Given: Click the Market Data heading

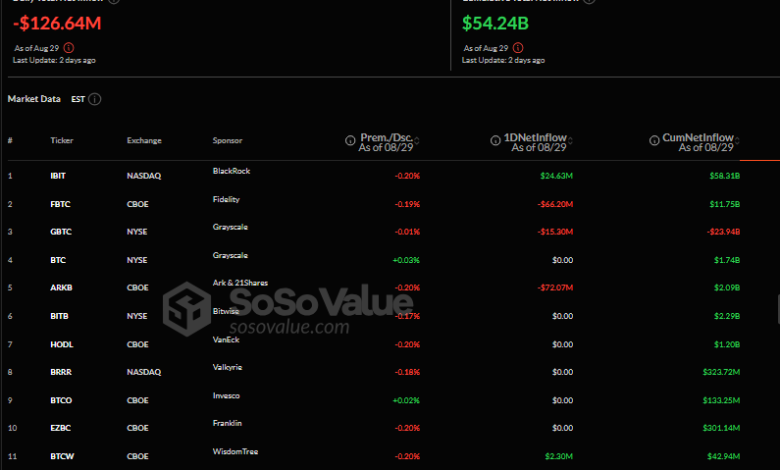Looking at the screenshot, I should (x=34, y=98).
